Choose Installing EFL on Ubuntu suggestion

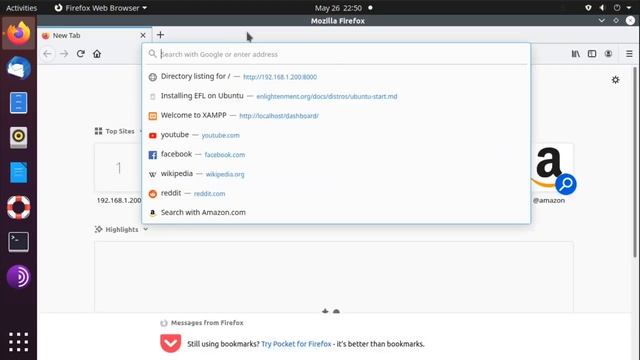[336, 96]
